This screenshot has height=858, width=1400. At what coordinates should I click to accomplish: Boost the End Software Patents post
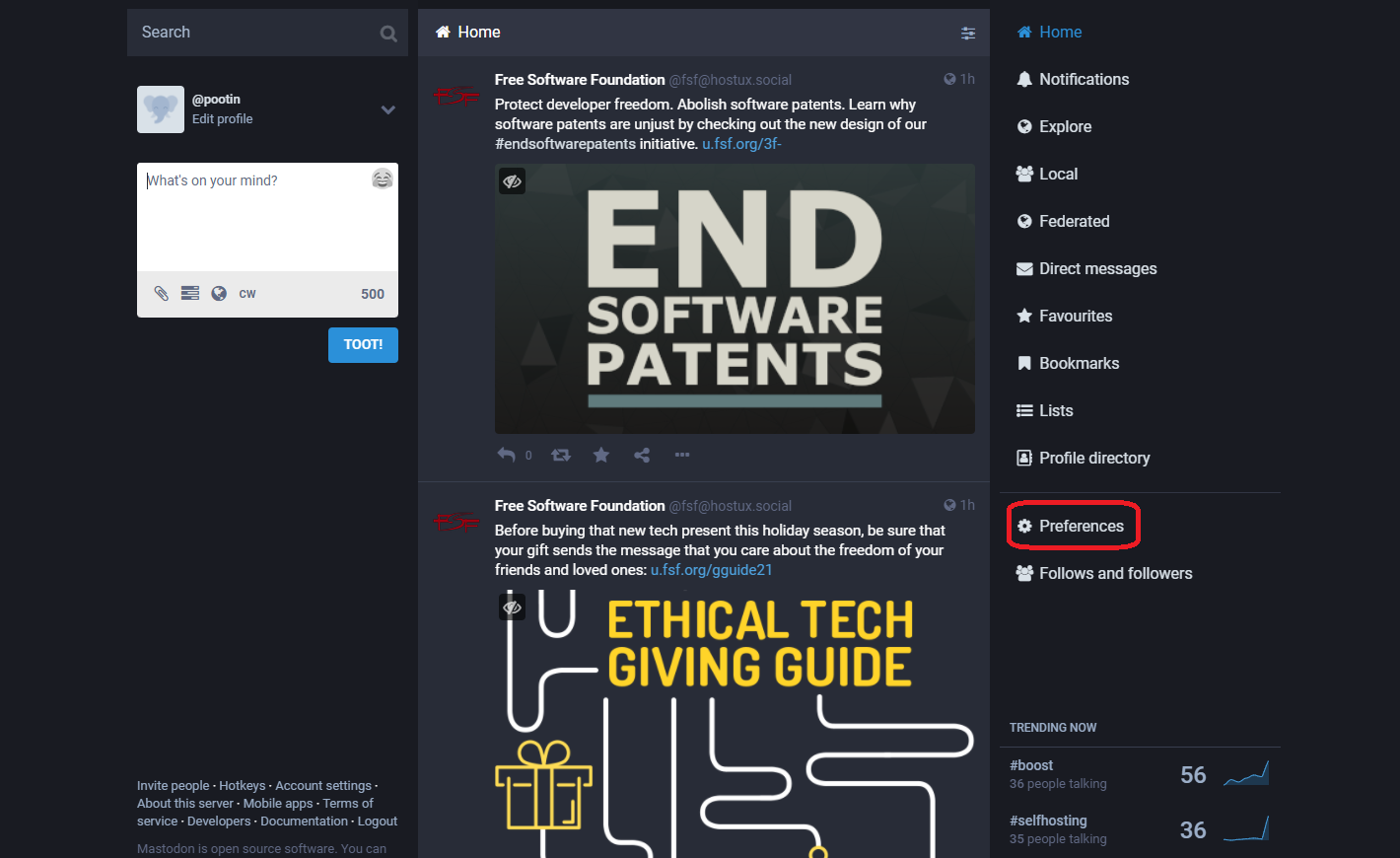click(x=561, y=455)
